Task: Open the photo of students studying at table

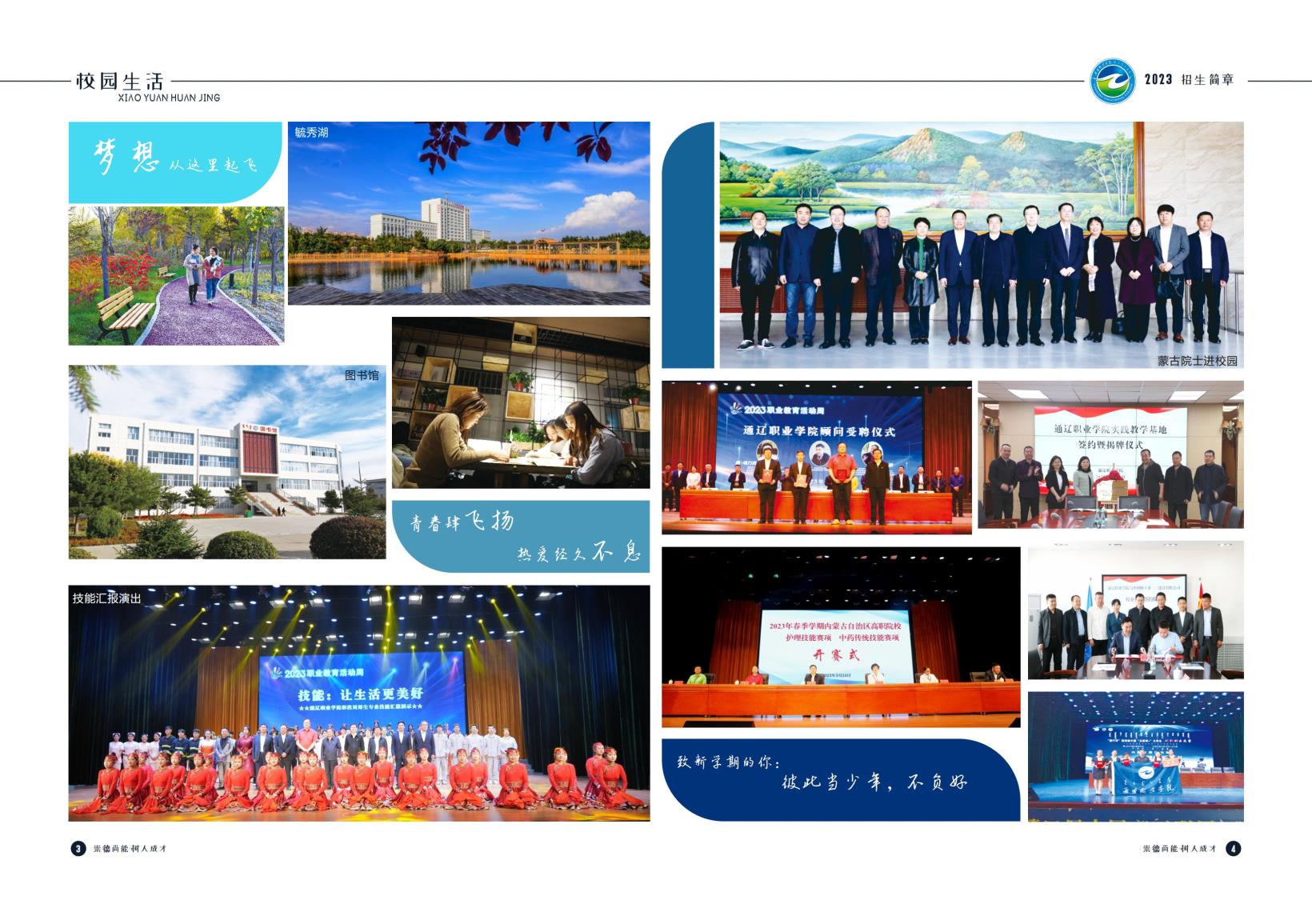Action: 520,402
